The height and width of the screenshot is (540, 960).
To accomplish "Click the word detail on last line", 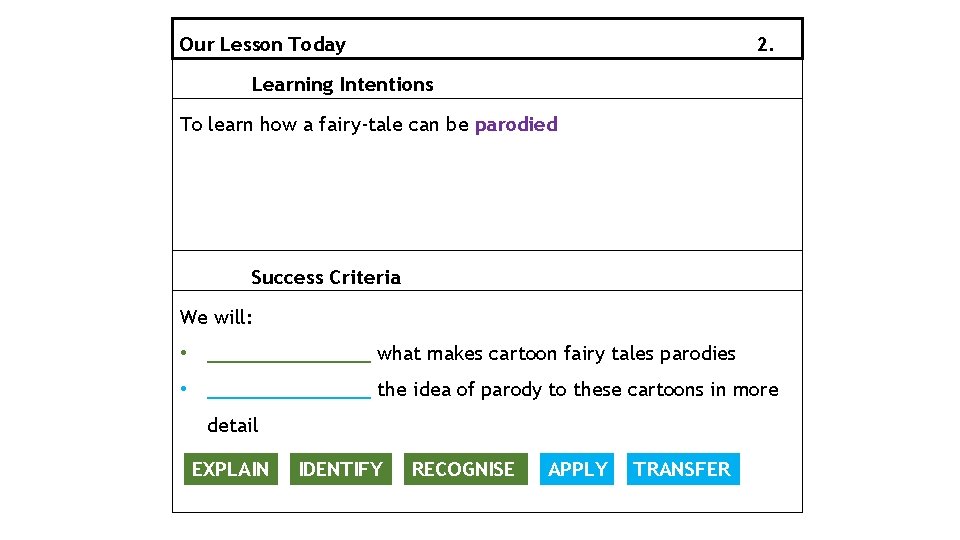I will (233, 425).
